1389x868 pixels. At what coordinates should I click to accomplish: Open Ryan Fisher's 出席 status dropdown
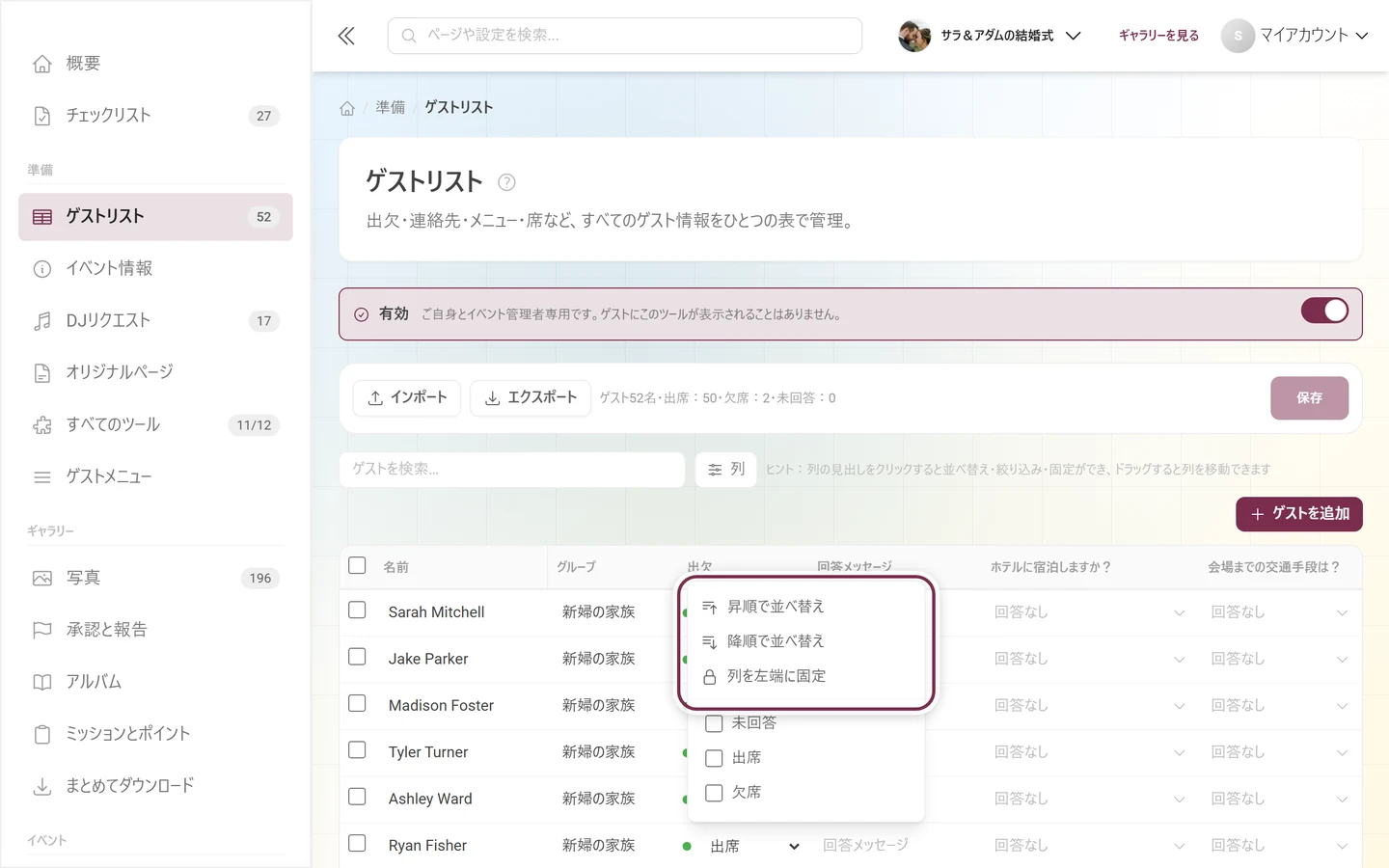tap(754, 846)
